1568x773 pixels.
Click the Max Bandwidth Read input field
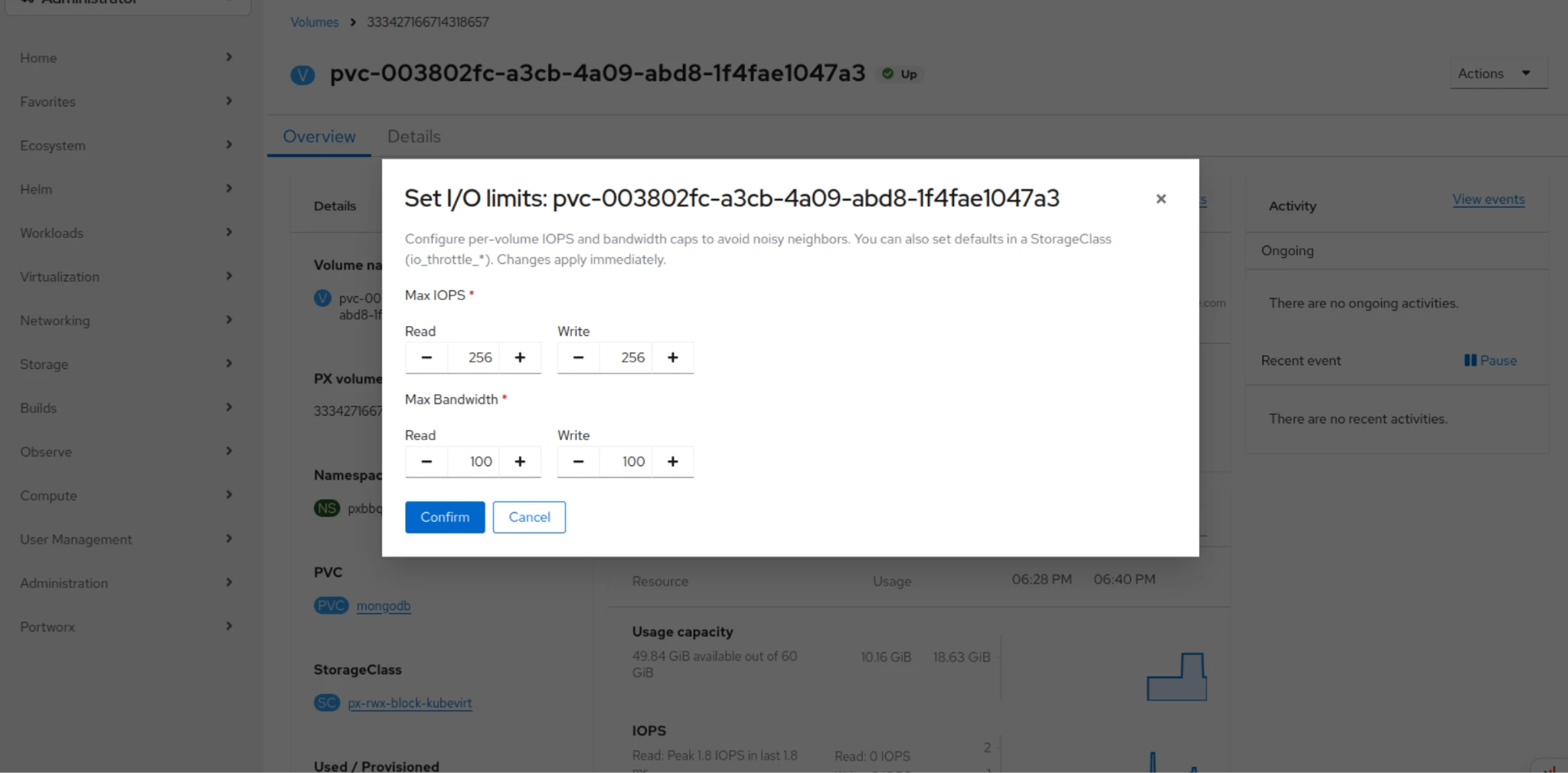[473, 462]
